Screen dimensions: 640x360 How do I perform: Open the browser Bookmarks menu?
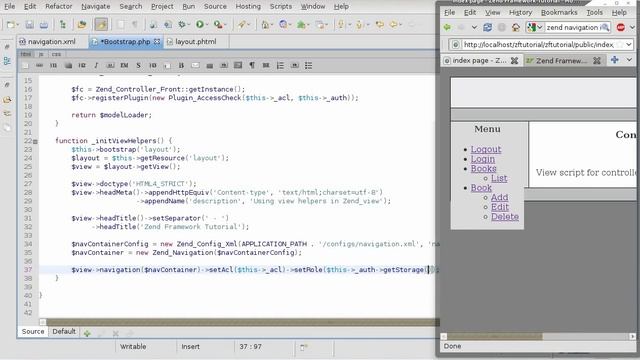[559, 12]
